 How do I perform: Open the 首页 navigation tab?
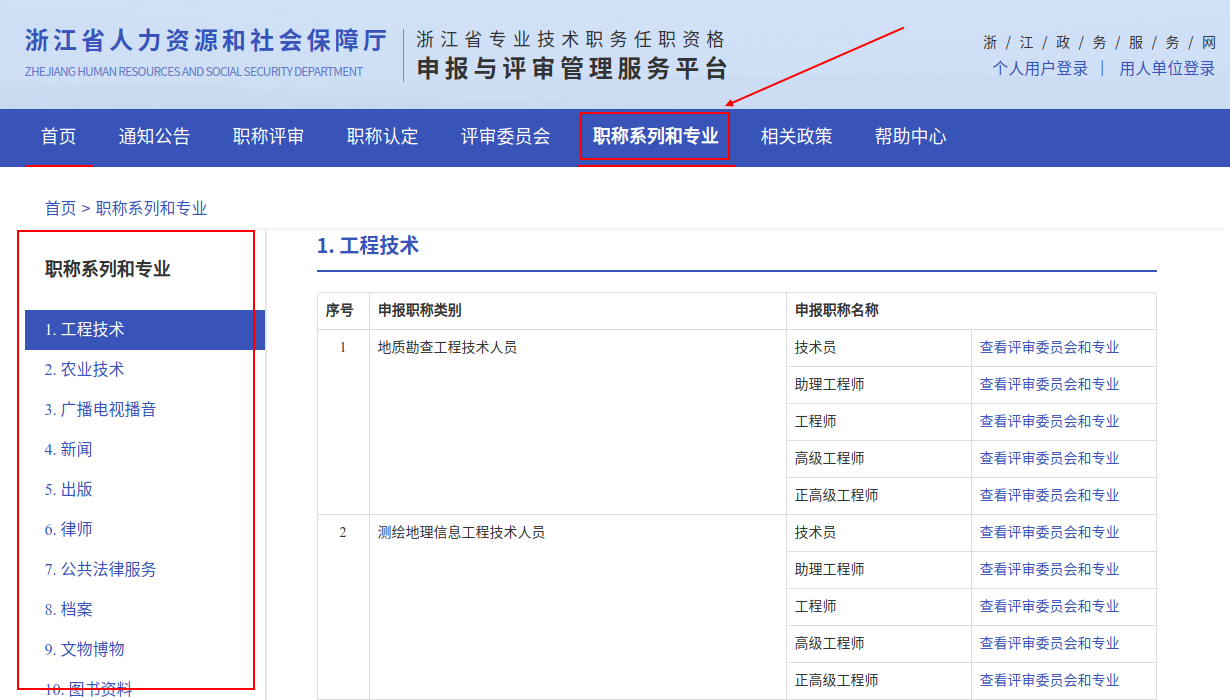pyautogui.click(x=58, y=137)
